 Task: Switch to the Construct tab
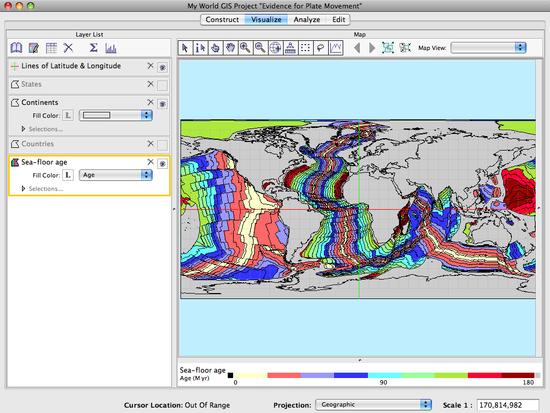[222, 20]
